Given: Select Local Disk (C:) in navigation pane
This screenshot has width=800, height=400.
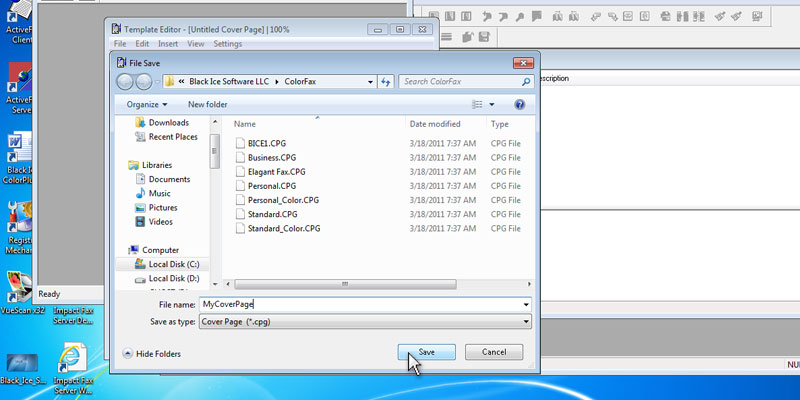Looking at the screenshot, I should pos(173,264).
